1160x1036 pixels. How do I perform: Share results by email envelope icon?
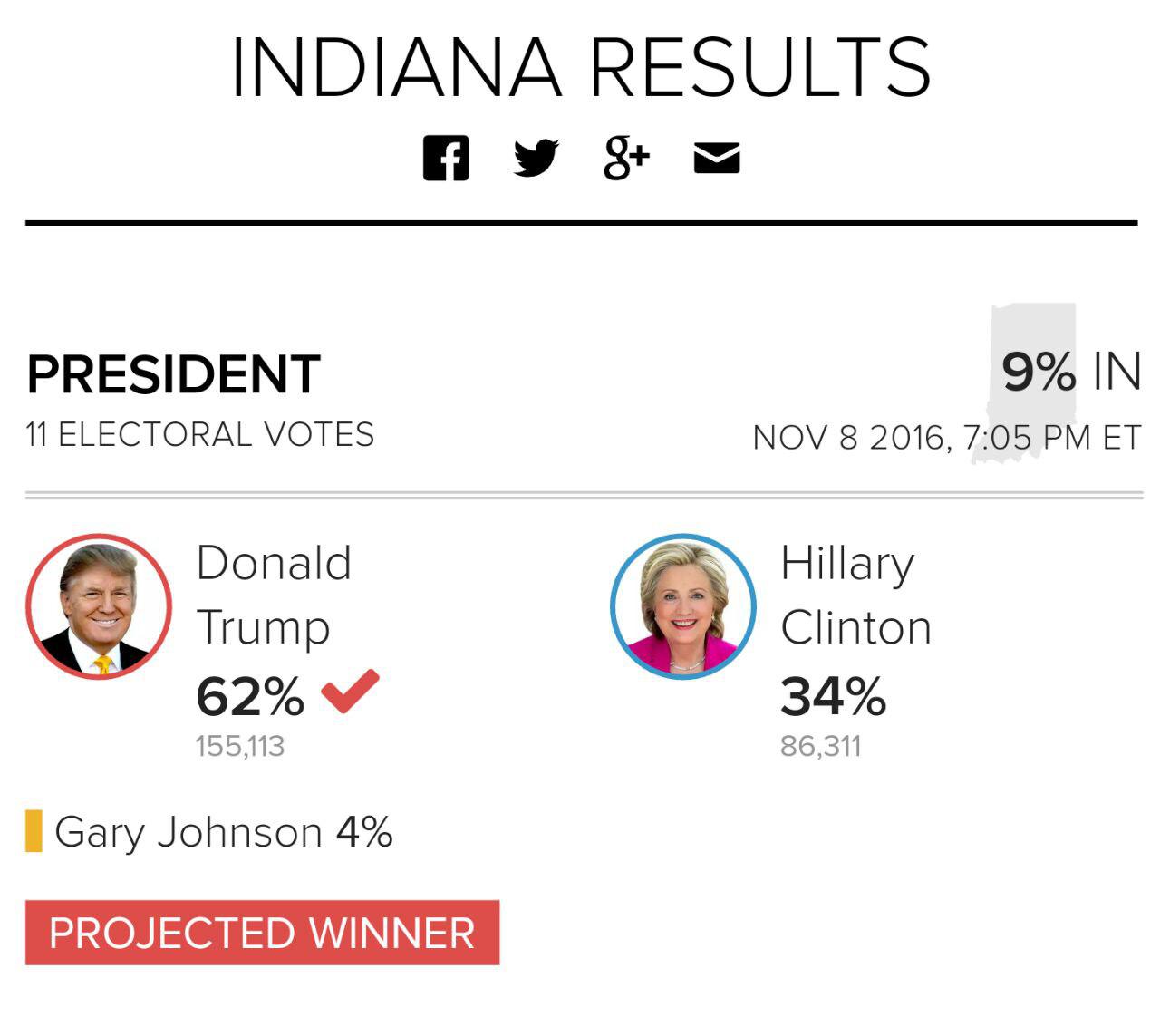click(x=717, y=158)
